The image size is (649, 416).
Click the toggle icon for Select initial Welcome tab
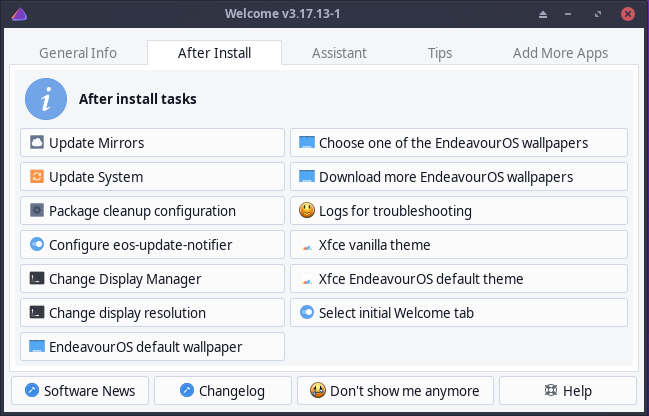(x=307, y=312)
